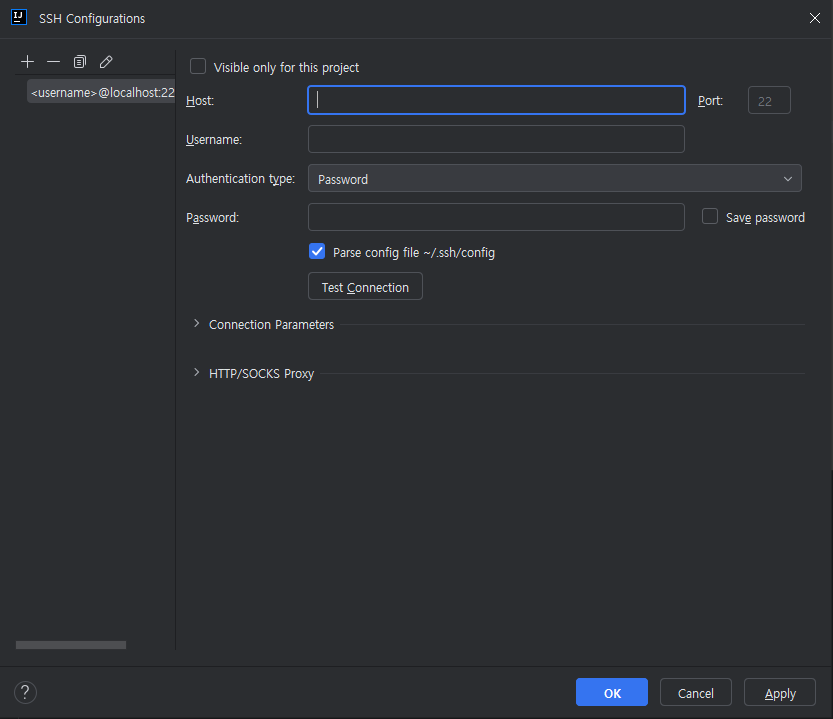This screenshot has width=833, height=719.
Task: Open help via question mark icon
Action: tap(25, 692)
